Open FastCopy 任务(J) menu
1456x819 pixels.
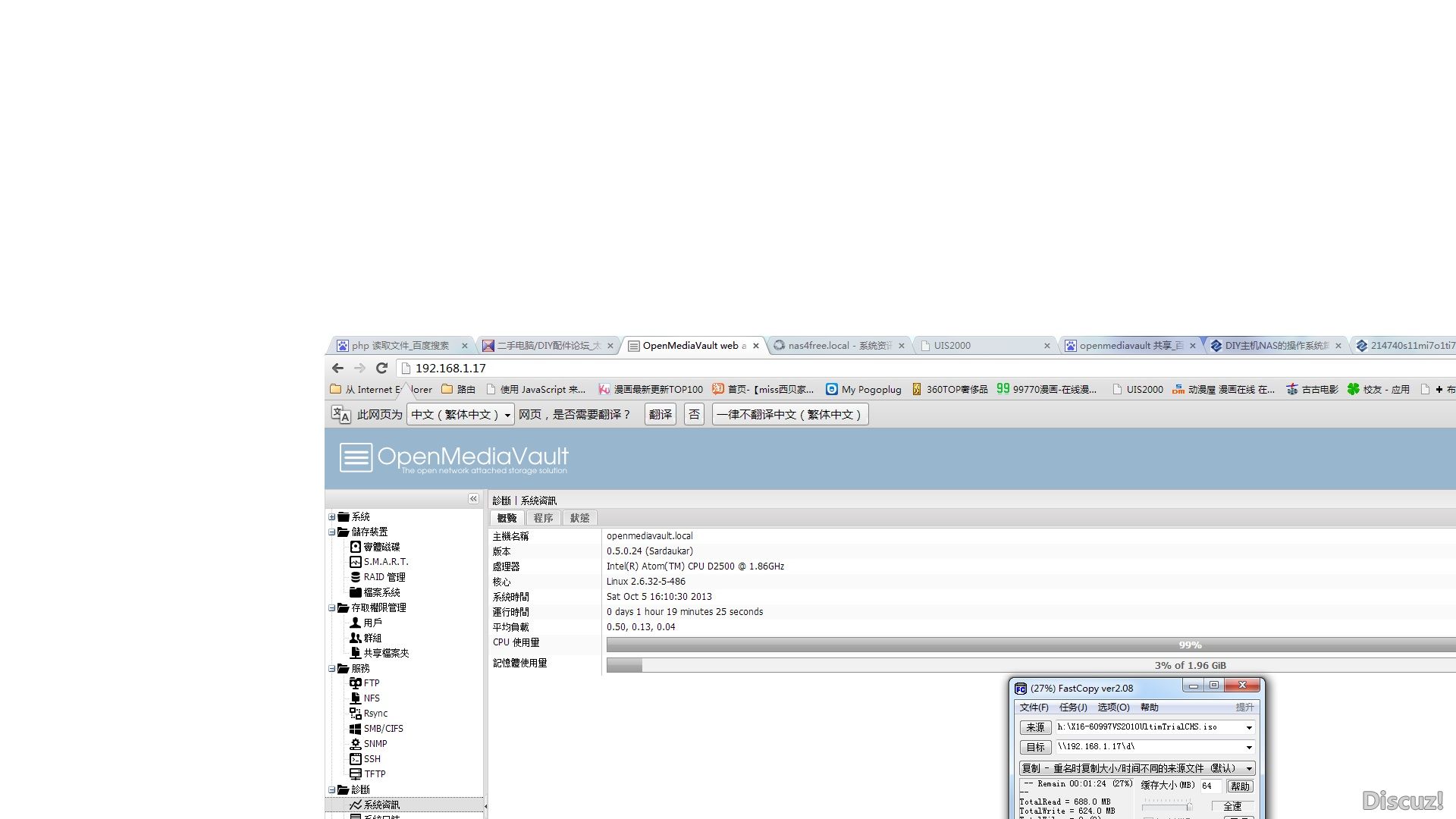tap(1073, 708)
